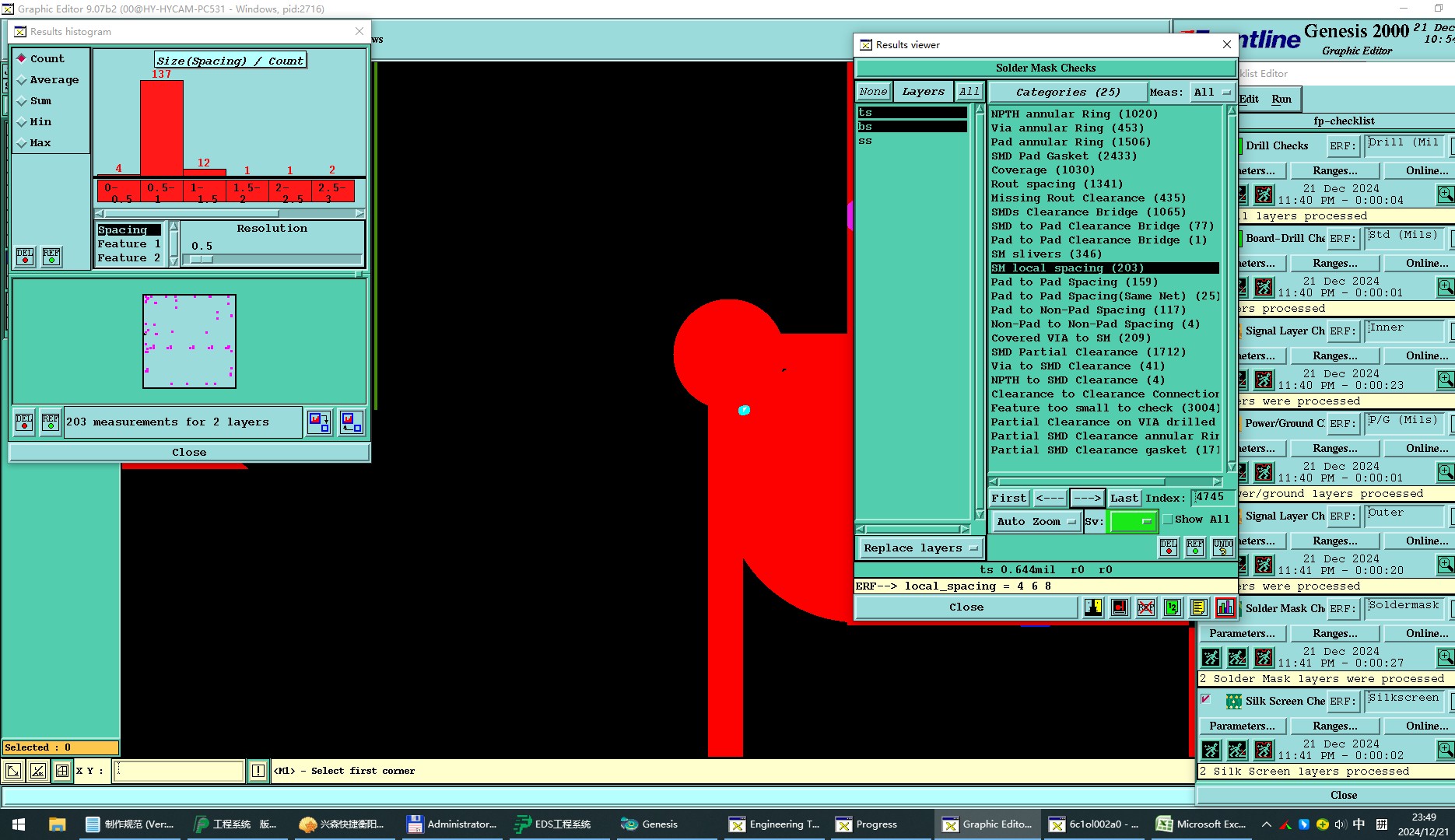
Task: Select 'Feature 1' in histogram list
Action: pyautogui.click(x=129, y=243)
